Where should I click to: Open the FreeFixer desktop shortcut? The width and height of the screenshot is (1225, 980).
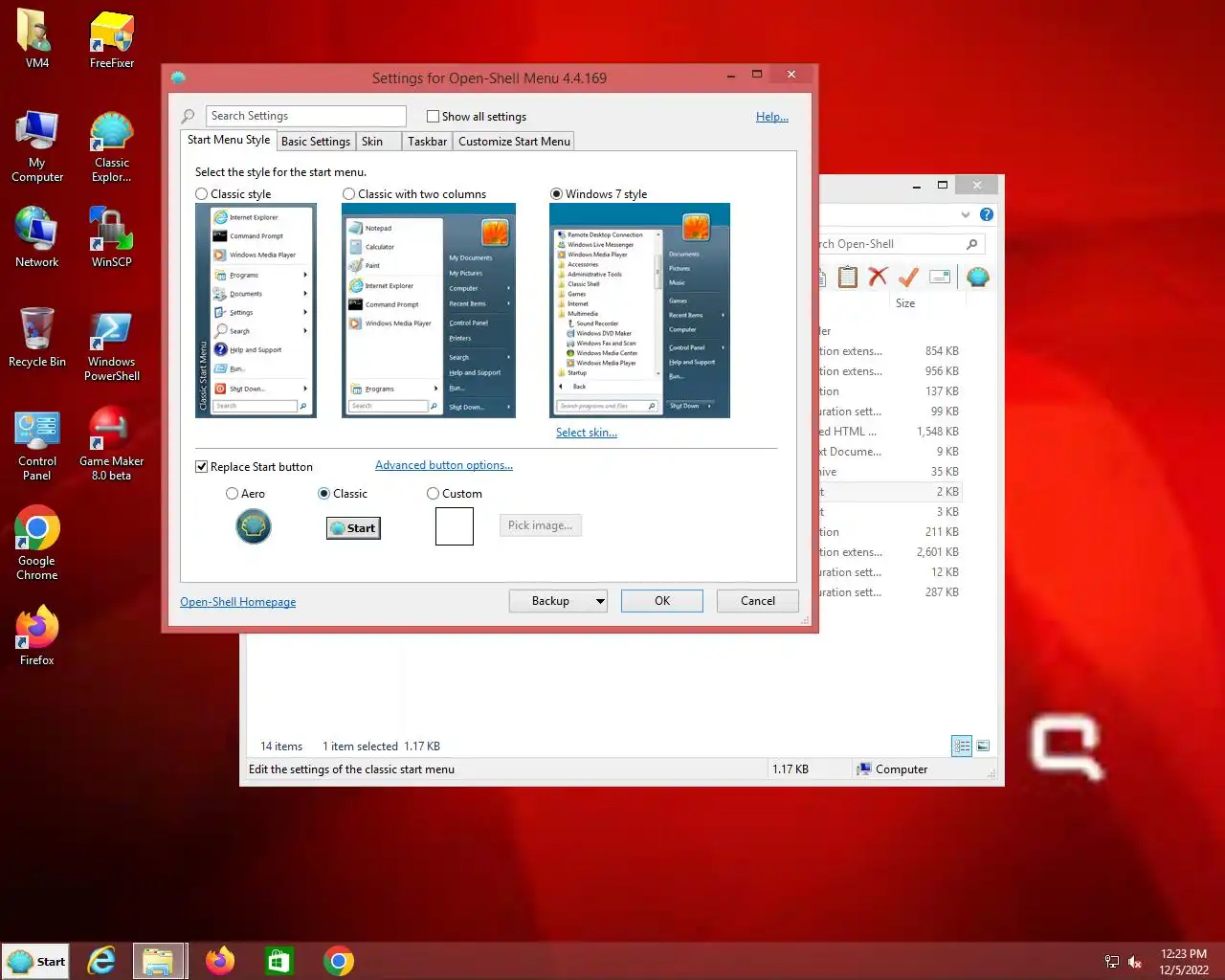[111, 39]
